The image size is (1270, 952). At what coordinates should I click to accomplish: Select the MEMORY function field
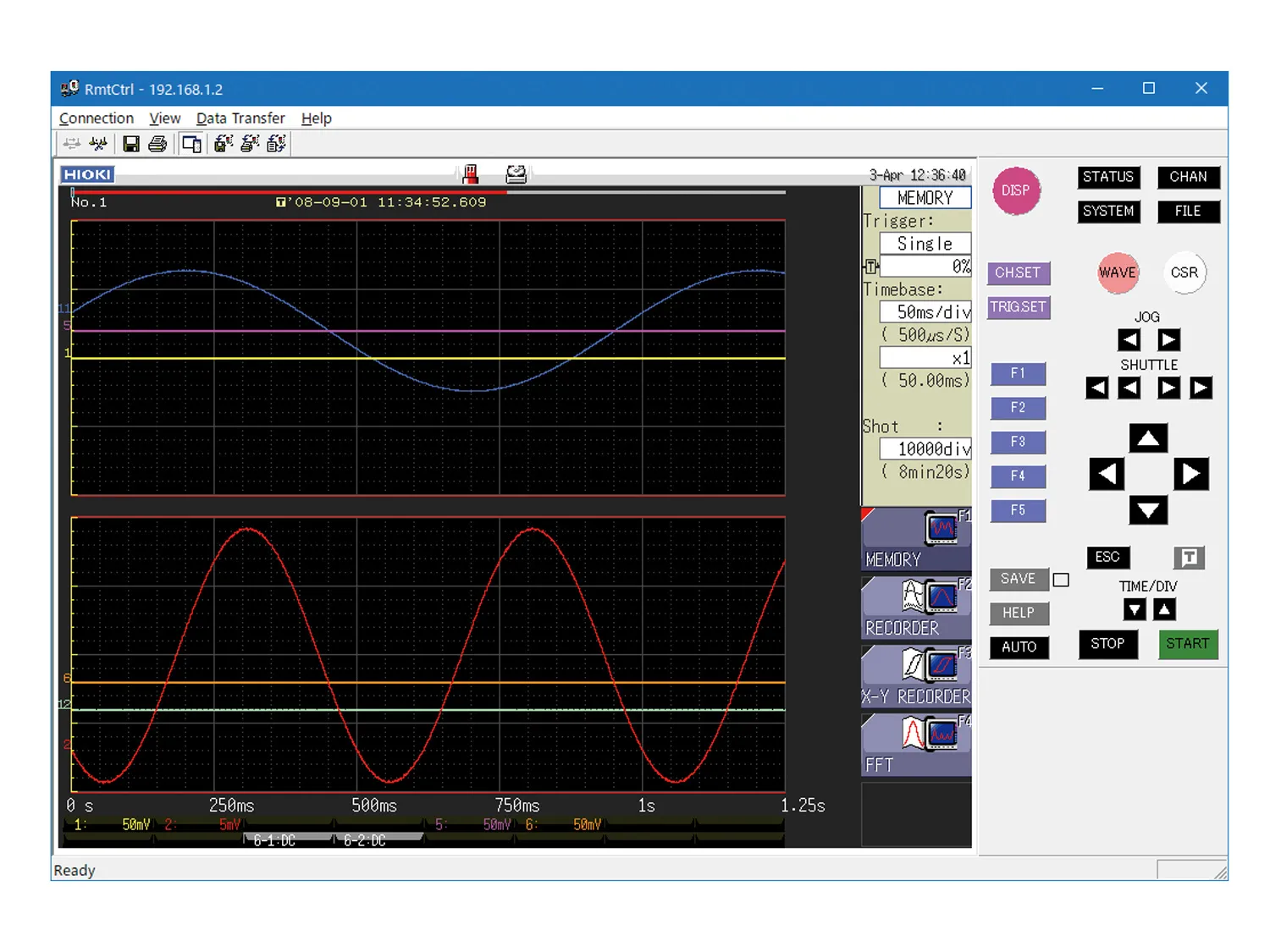(x=925, y=198)
